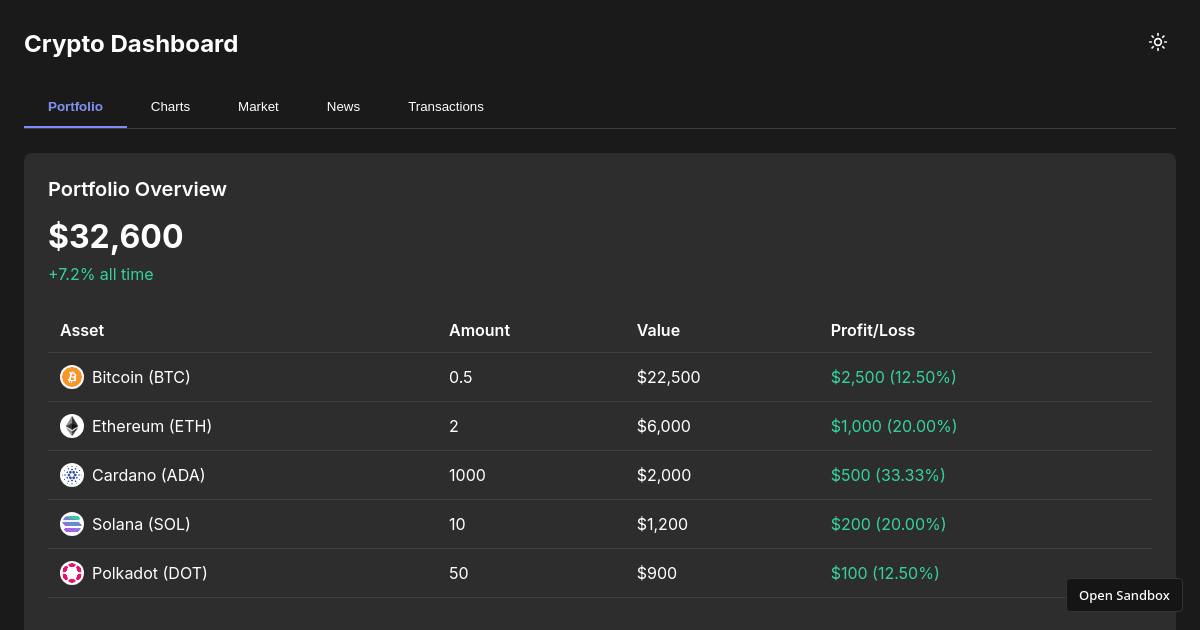Click the Crypto Dashboard title
The image size is (1200, 630).
pyautogui.click(x=131, y=44)
